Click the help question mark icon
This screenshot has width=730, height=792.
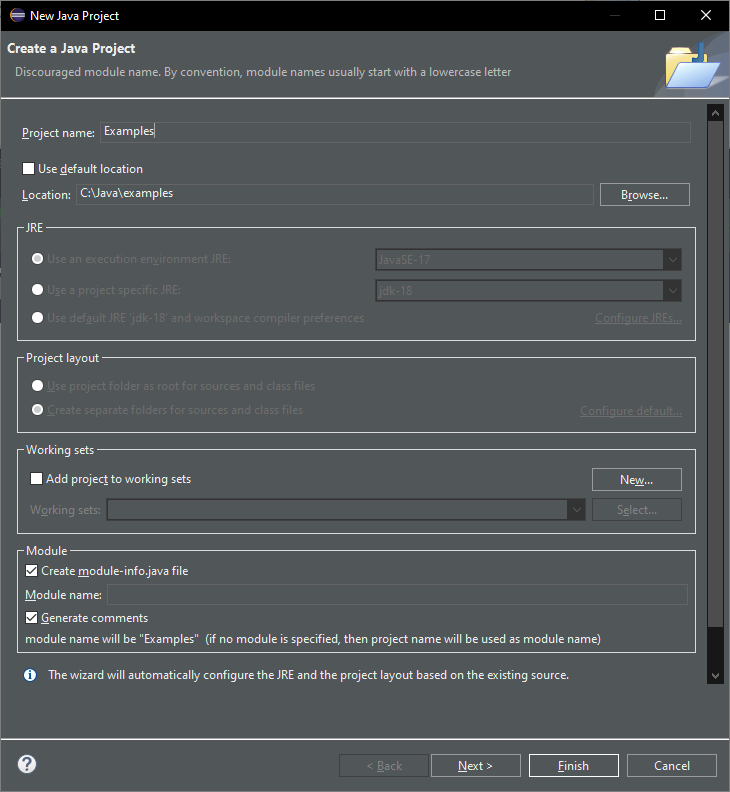[x=27, y=765]
